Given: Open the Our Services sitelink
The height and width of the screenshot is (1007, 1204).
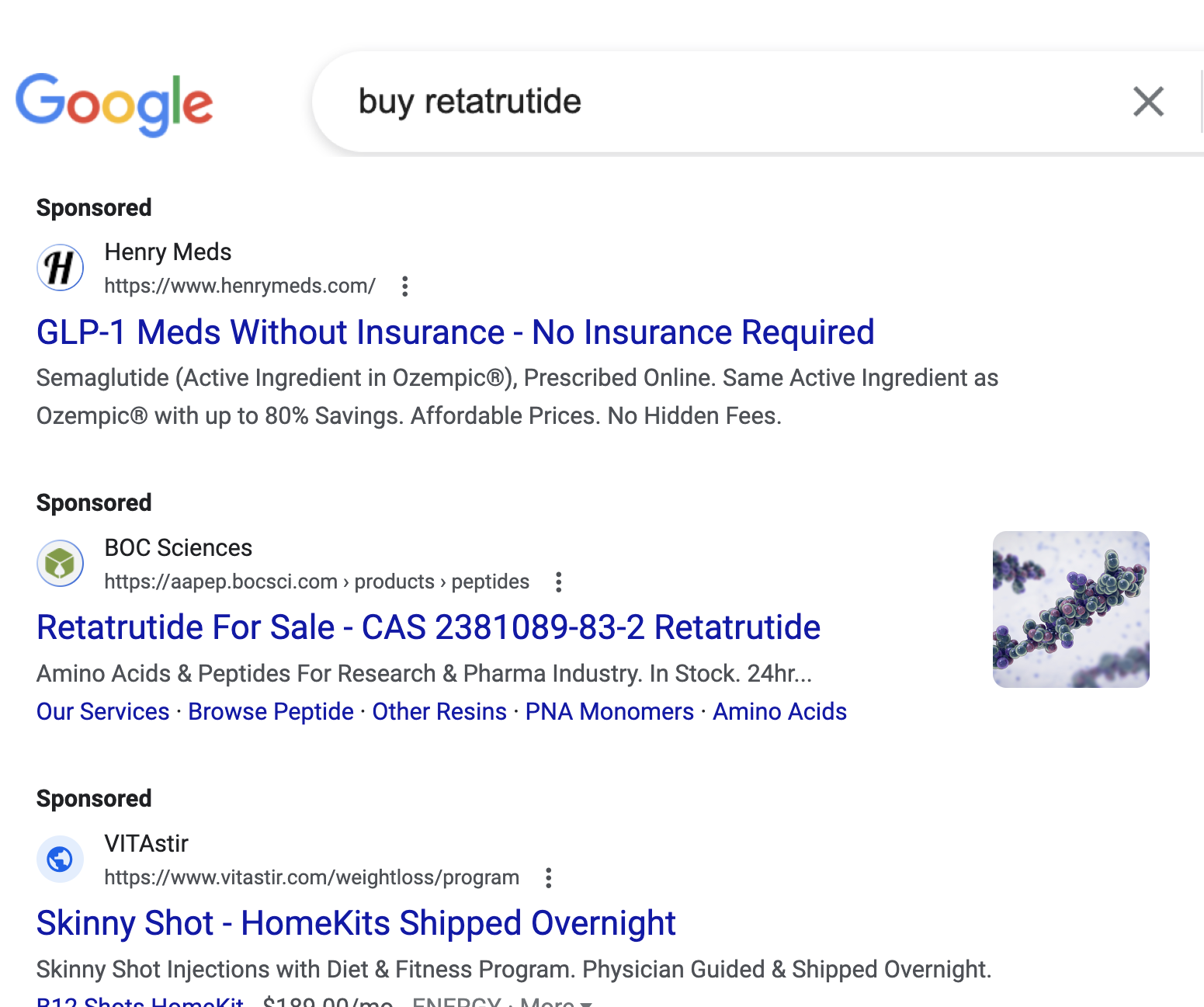Looking at the screenshot, I should pyautogui.click(x=103, y=712).
